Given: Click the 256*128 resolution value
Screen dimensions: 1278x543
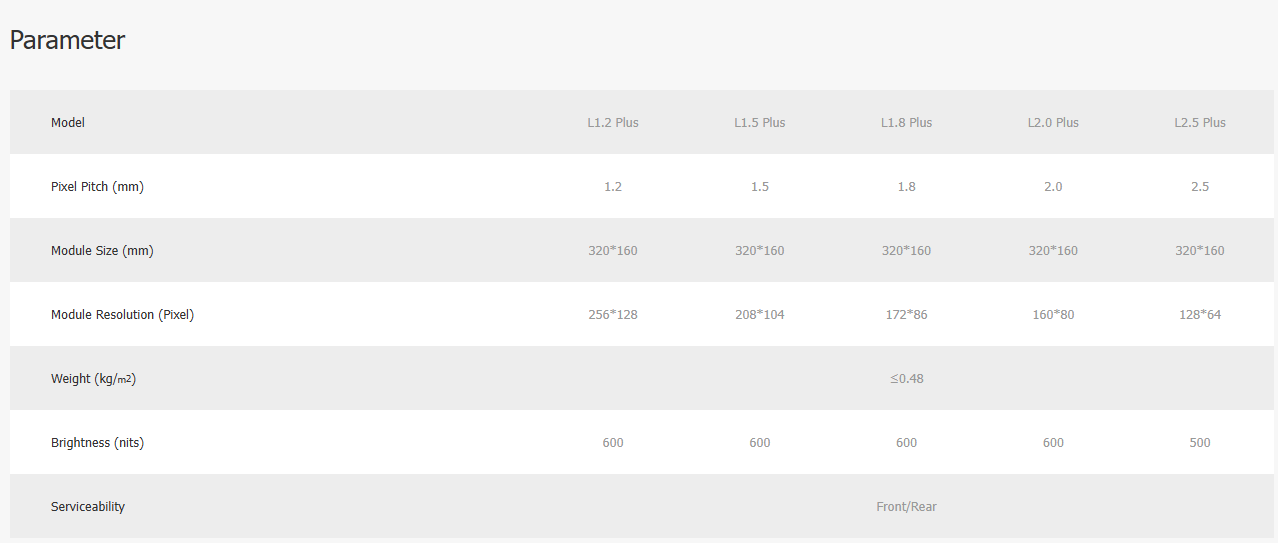Looking at the screenshot, I should 613,315.
